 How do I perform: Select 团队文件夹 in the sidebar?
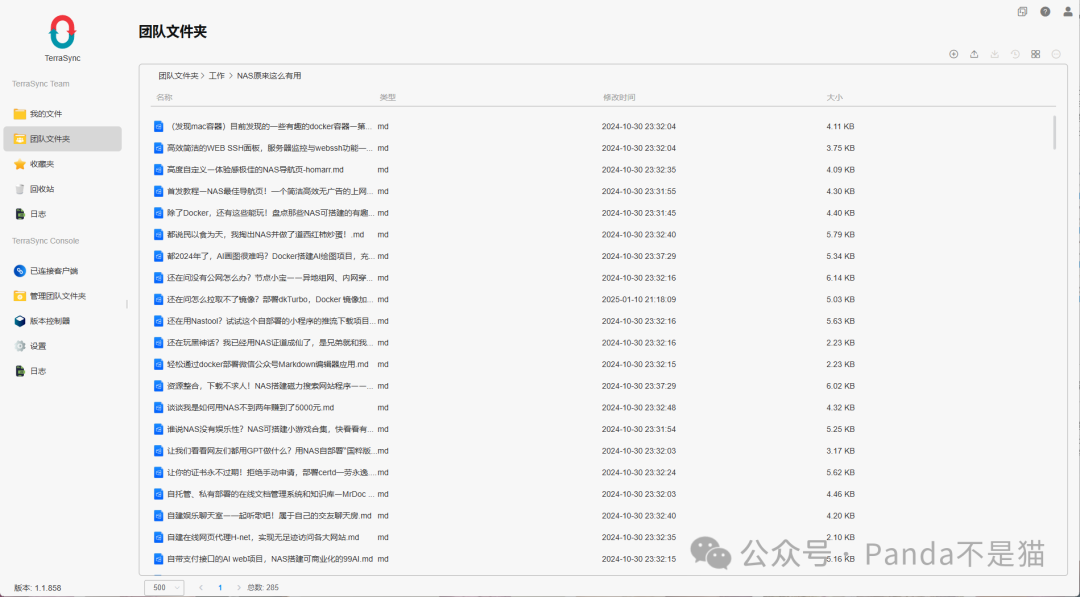pyautogui.click(x=63, y=138)
